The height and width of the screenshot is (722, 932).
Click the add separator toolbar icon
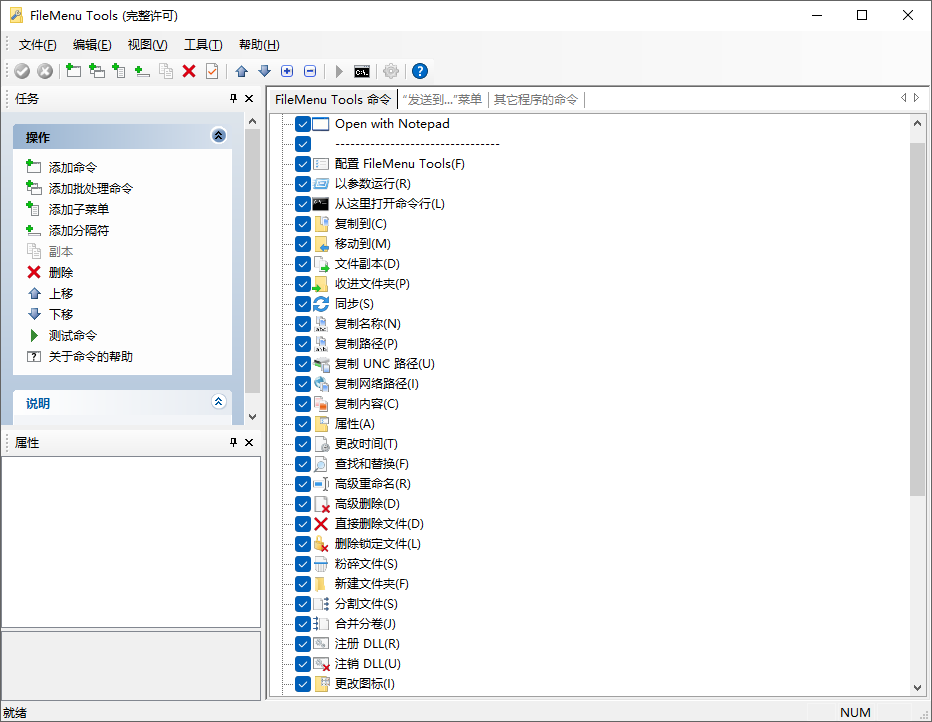pyautogui.click(x=142, y=70)
